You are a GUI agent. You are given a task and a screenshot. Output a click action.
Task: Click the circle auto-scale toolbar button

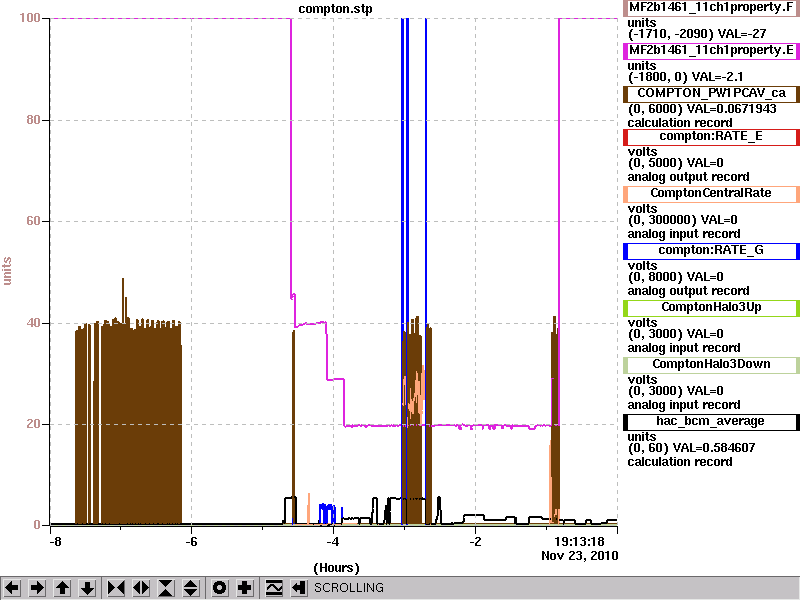[219, 588]
